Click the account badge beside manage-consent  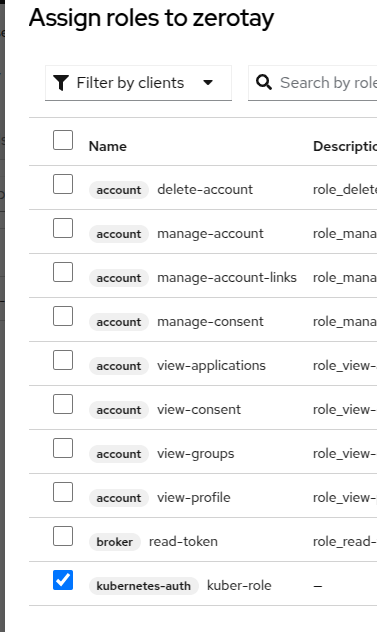[x=119, y=322]
